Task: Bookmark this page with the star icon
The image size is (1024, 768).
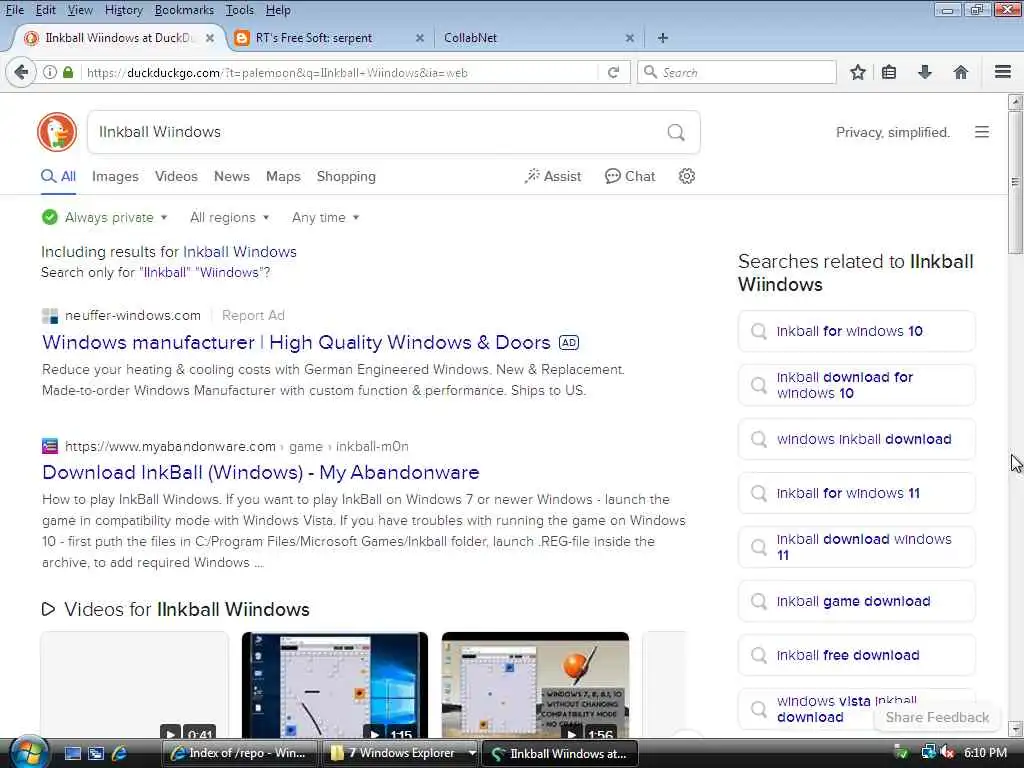Action: pos(857,72)
